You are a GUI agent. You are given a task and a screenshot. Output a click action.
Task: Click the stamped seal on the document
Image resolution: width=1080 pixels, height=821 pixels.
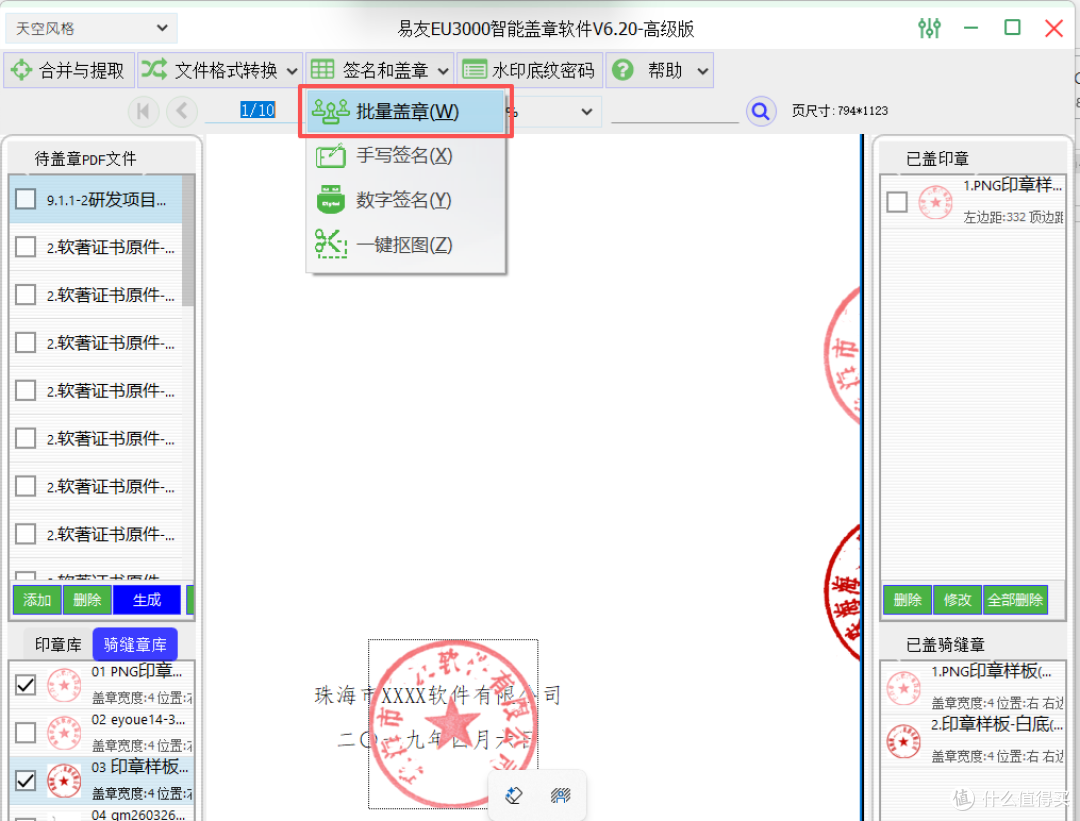tap(453, 723)
